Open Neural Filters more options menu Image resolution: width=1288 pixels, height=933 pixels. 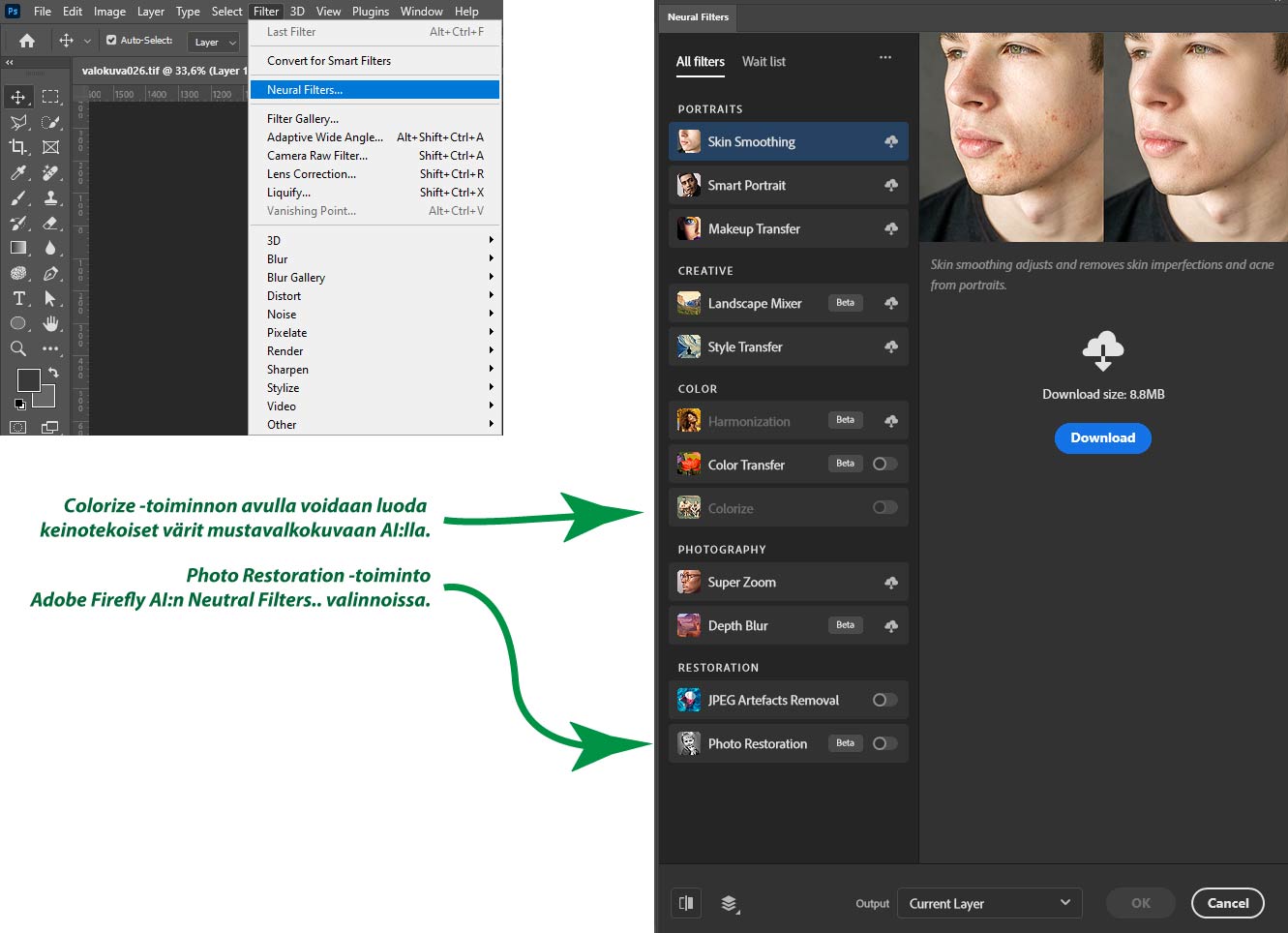pyautogui.click(x=885, y=58)
